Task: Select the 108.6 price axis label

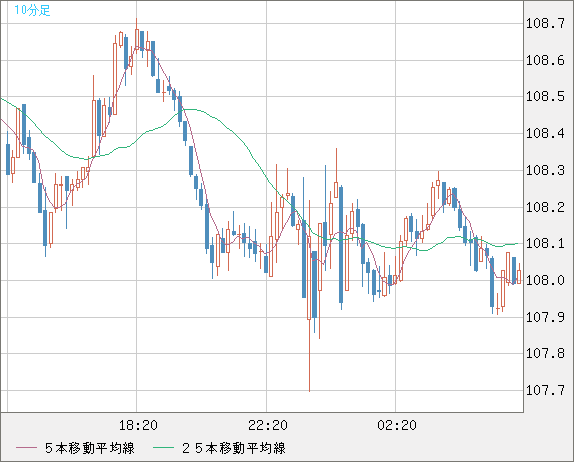Action: click(545, 60)
